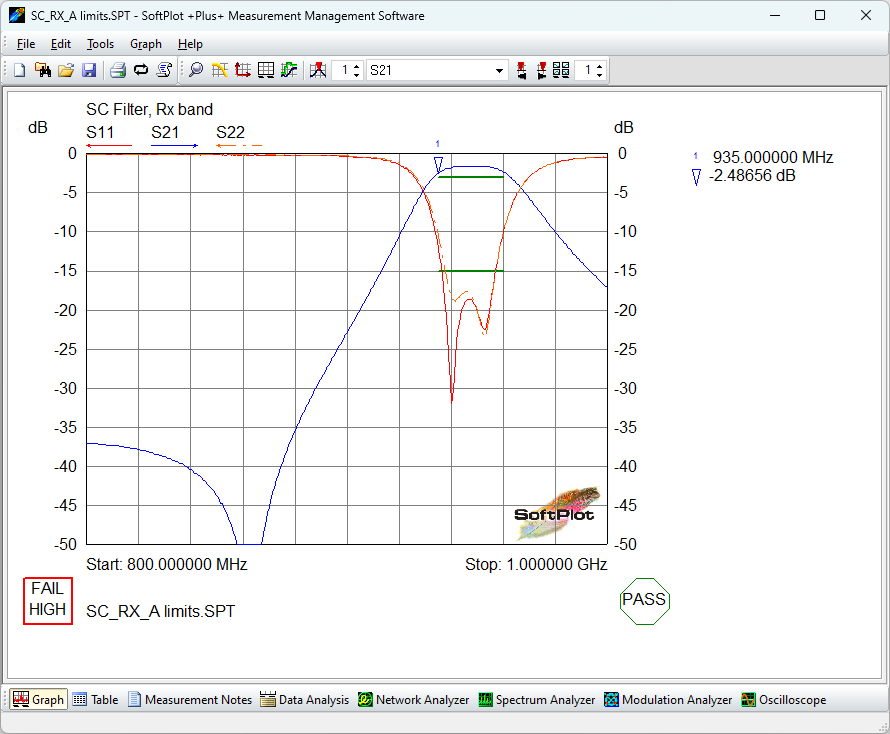Viewport: 890px width, 734px height.
Task: Click the New file icon in toolbar
Action: (x=19, y=70)
